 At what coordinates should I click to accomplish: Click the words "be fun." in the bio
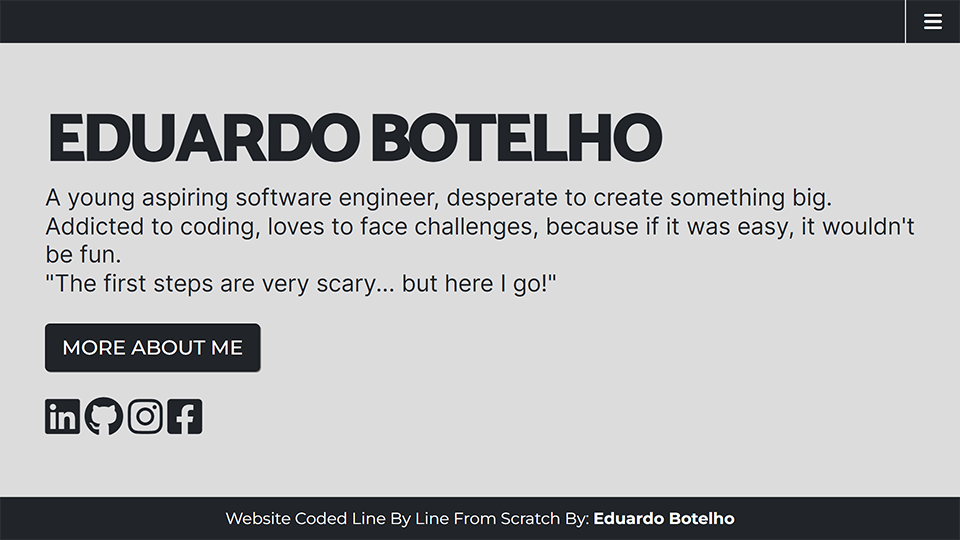click(83, 255)
